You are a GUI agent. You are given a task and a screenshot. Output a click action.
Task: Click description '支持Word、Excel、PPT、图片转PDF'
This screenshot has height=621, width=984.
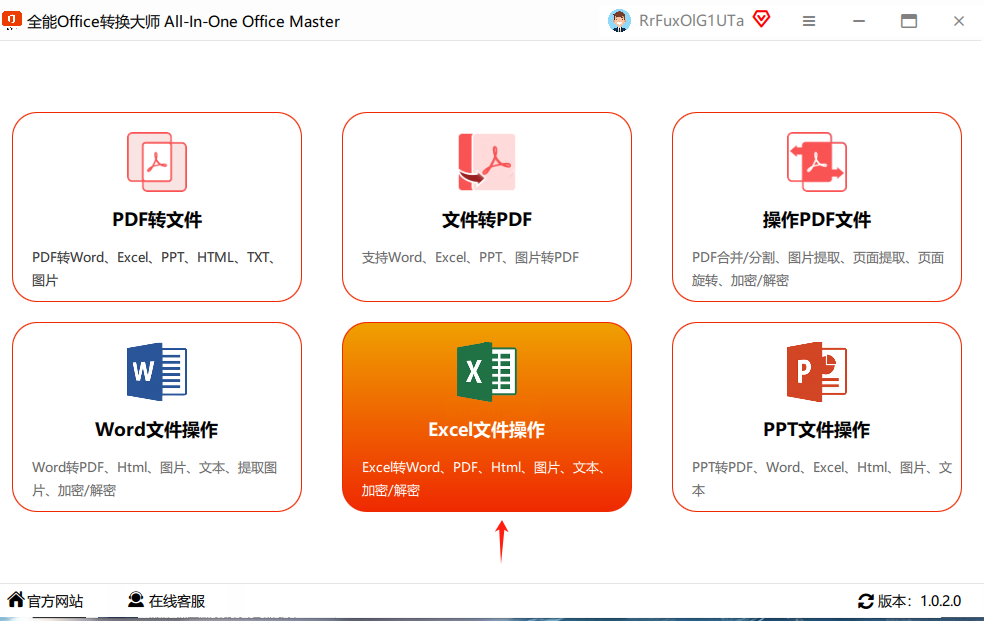point(471,257)
